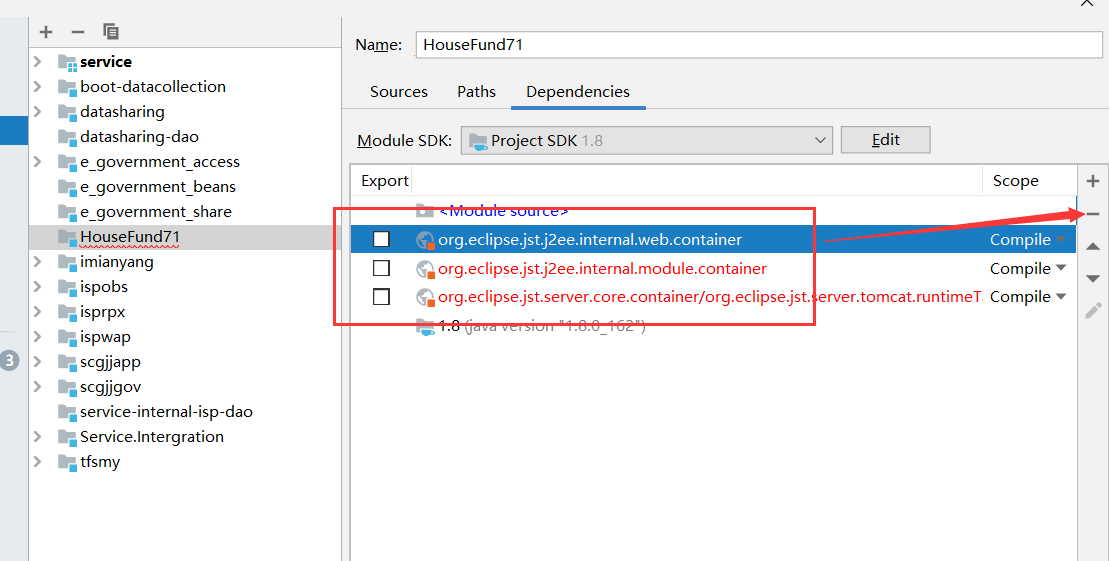Check Export for server.core.container entry

381,296
